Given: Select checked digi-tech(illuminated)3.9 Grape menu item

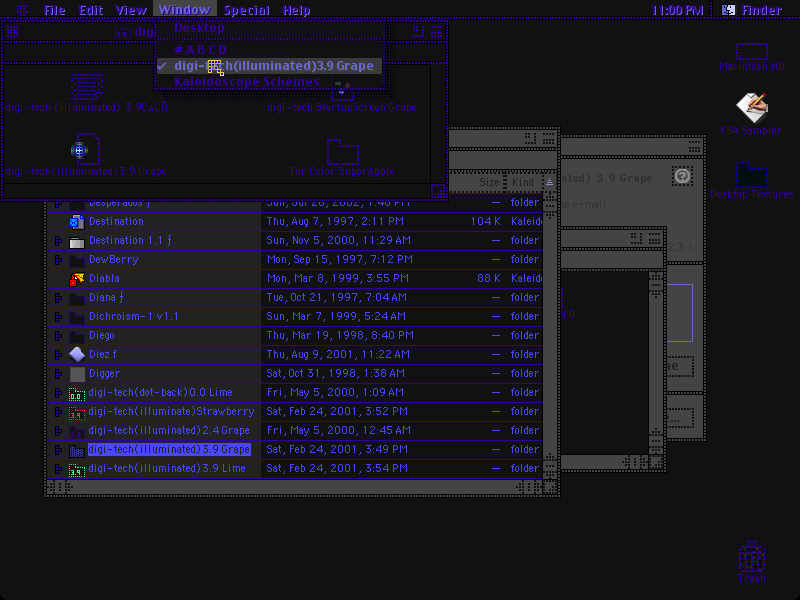Looking at the screenshot, I should point(269,66).
